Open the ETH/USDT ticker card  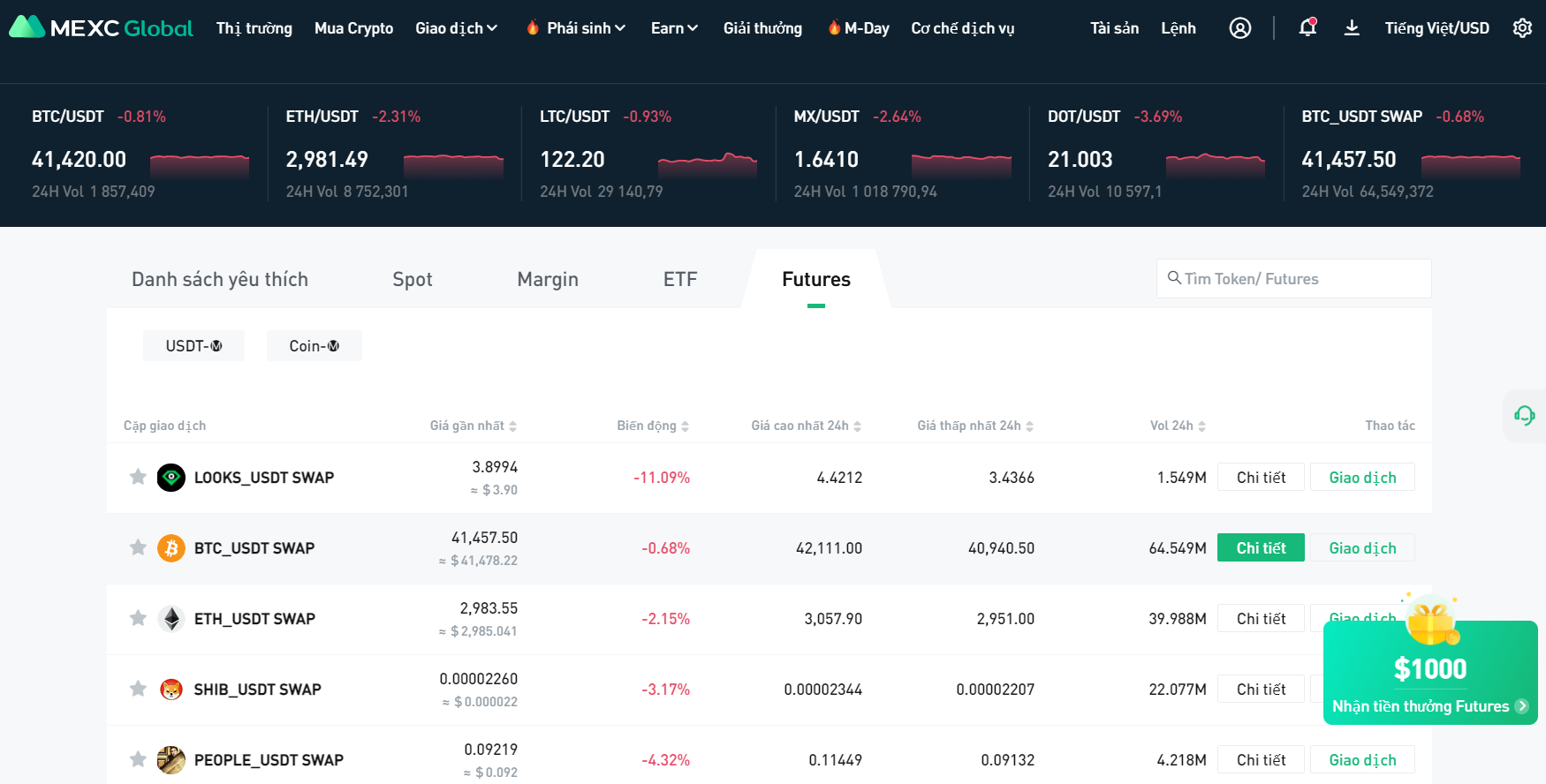click(x=394, y=154)
